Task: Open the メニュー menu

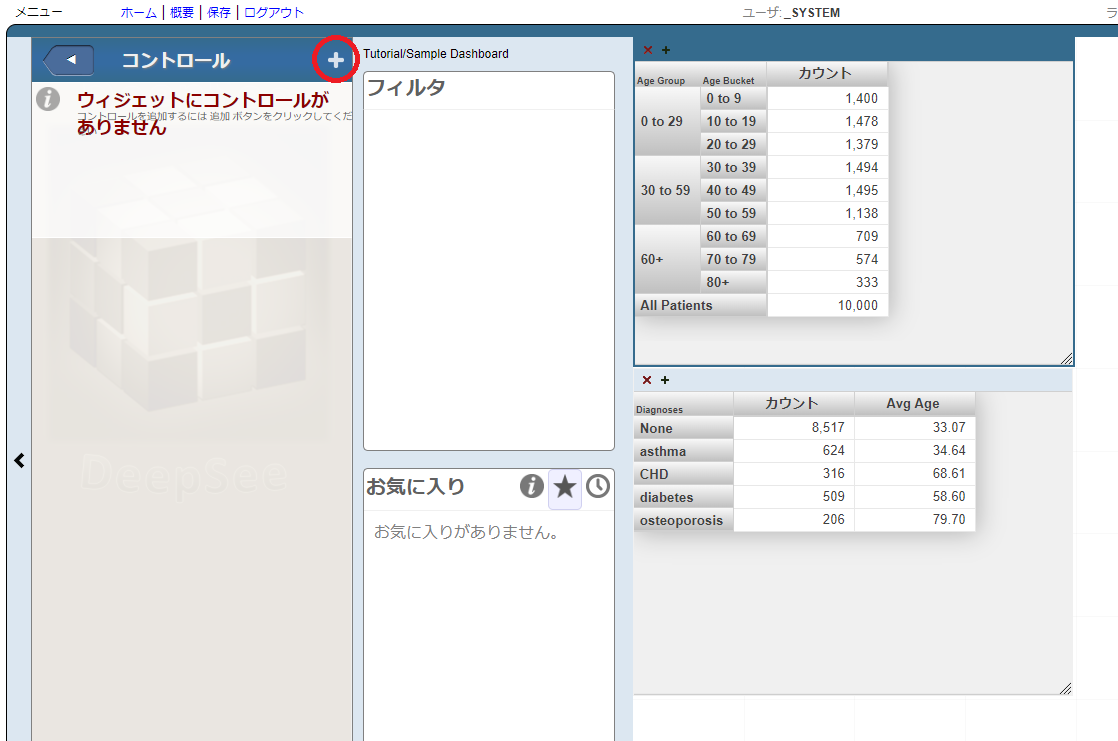Action: tap(38, 13)
